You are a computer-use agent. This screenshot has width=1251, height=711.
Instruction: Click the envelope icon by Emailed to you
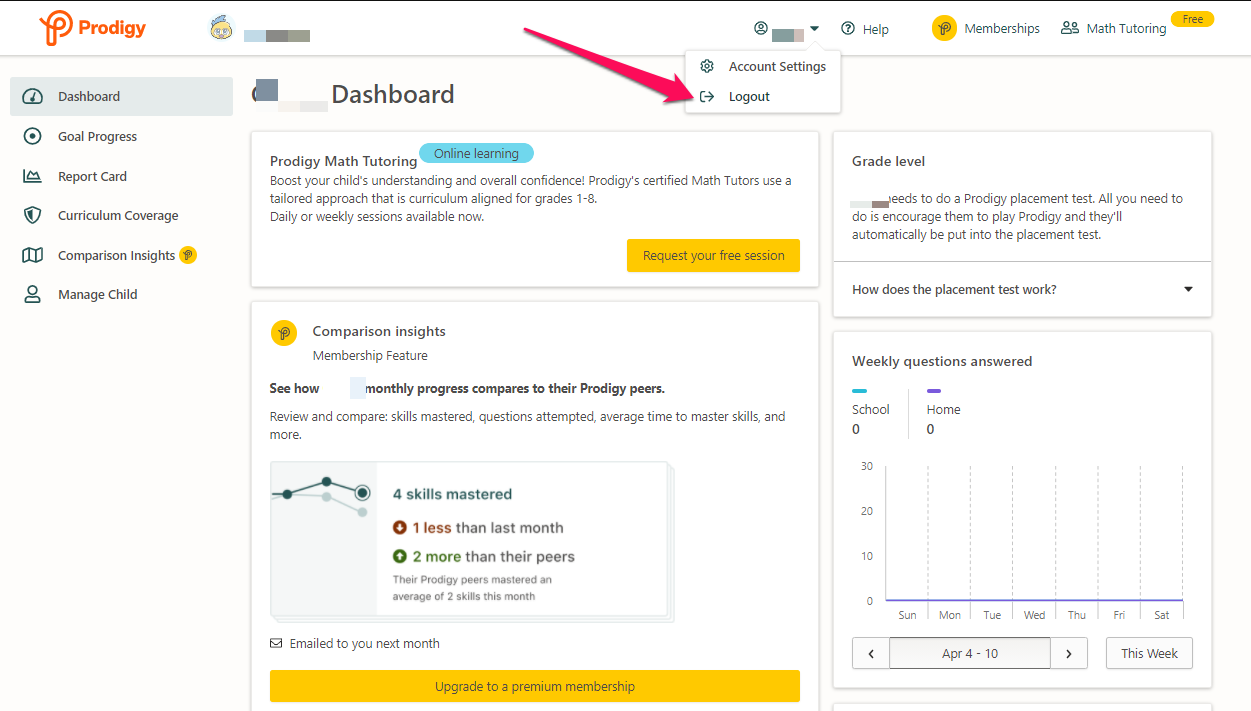pos(276,643)
